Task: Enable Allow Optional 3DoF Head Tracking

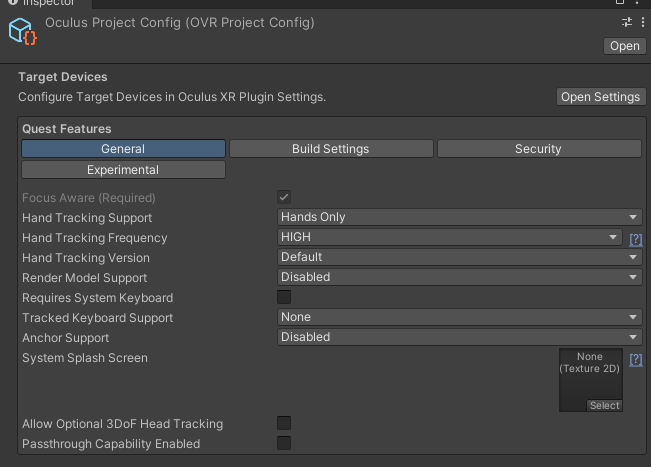Action: tap(284, 423)
